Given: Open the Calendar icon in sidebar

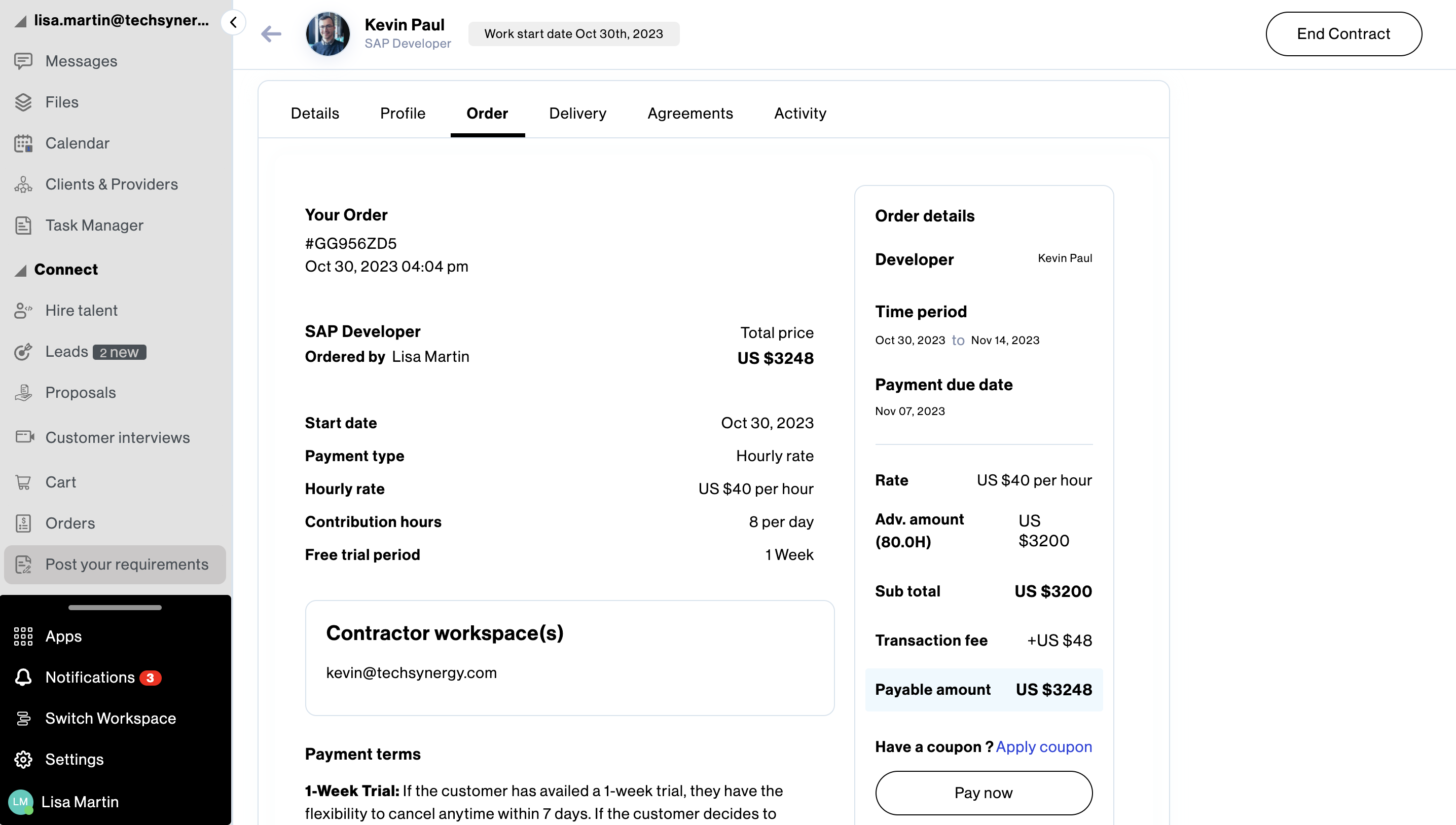Looking at the screenshot, I should click(23, 143).
